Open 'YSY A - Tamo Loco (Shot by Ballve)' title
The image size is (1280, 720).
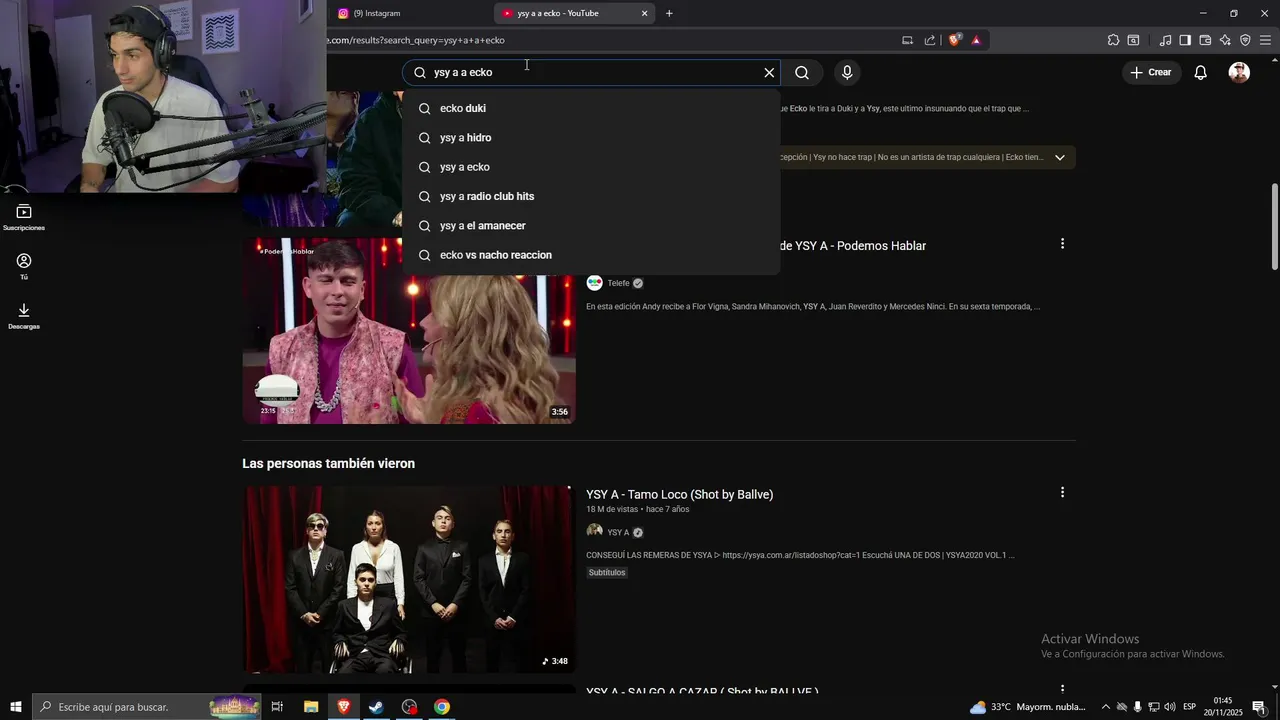coord(679,494)
